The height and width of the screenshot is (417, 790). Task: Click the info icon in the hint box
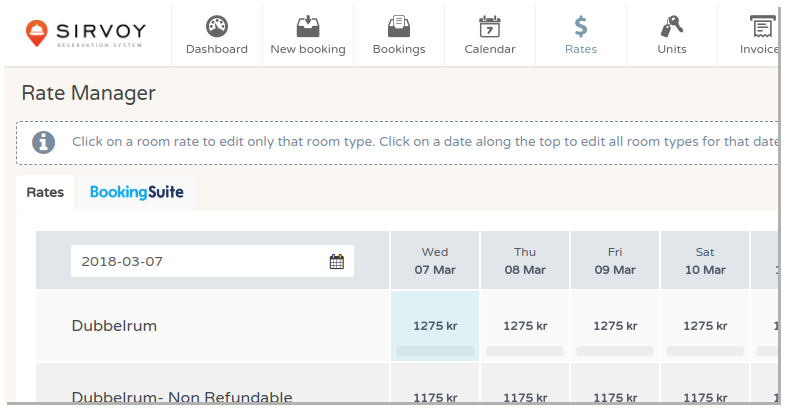pos(43,143)
